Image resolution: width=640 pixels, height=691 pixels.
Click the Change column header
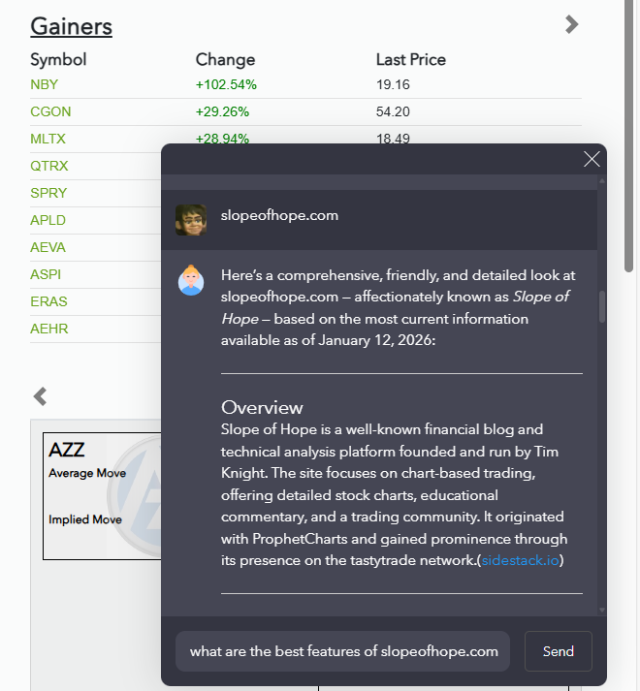click(225, 59)
